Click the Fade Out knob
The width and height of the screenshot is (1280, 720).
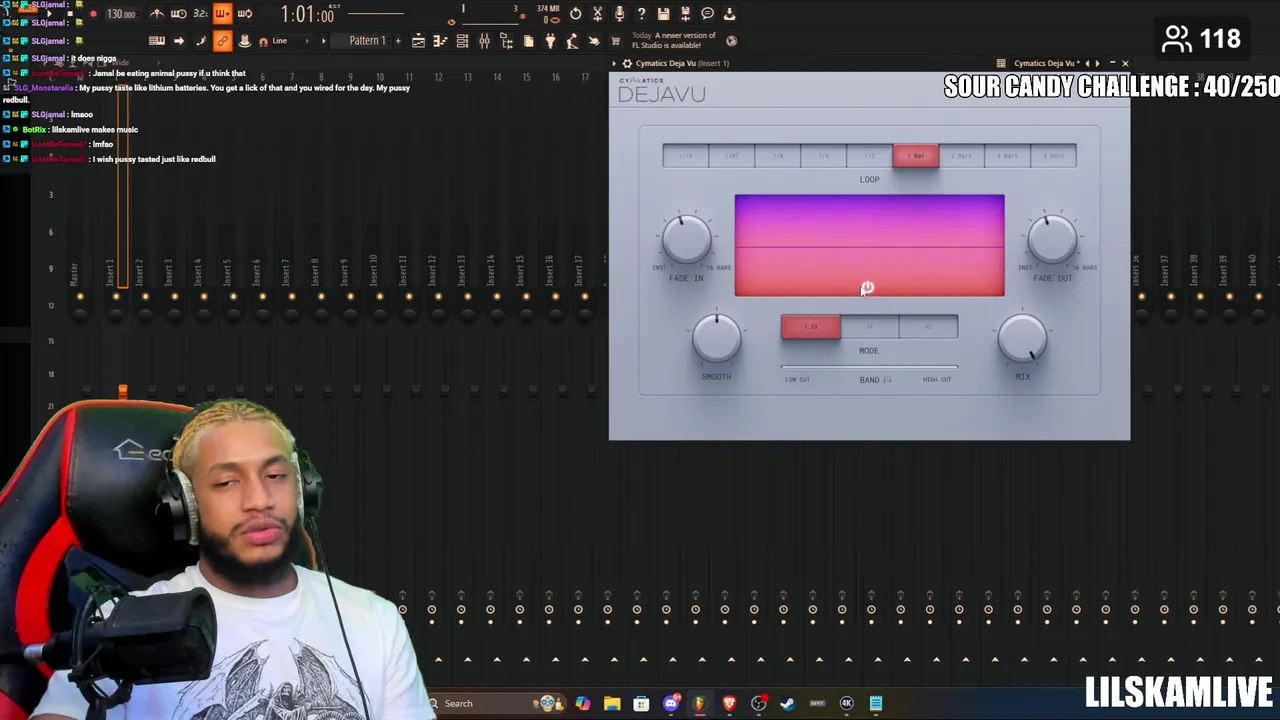click(x=1052, y=240)
